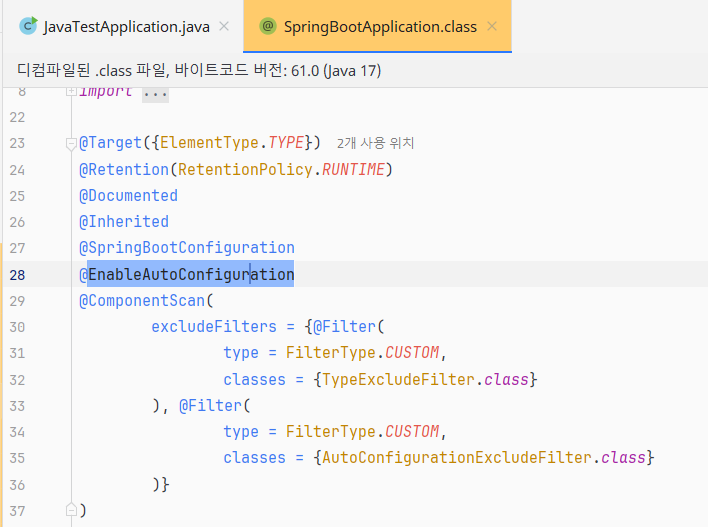The height and width of the screenshot is (527, 708).
Task: Switch to JavaTestApplication.java tab
Action: click(x=126, y=27)
